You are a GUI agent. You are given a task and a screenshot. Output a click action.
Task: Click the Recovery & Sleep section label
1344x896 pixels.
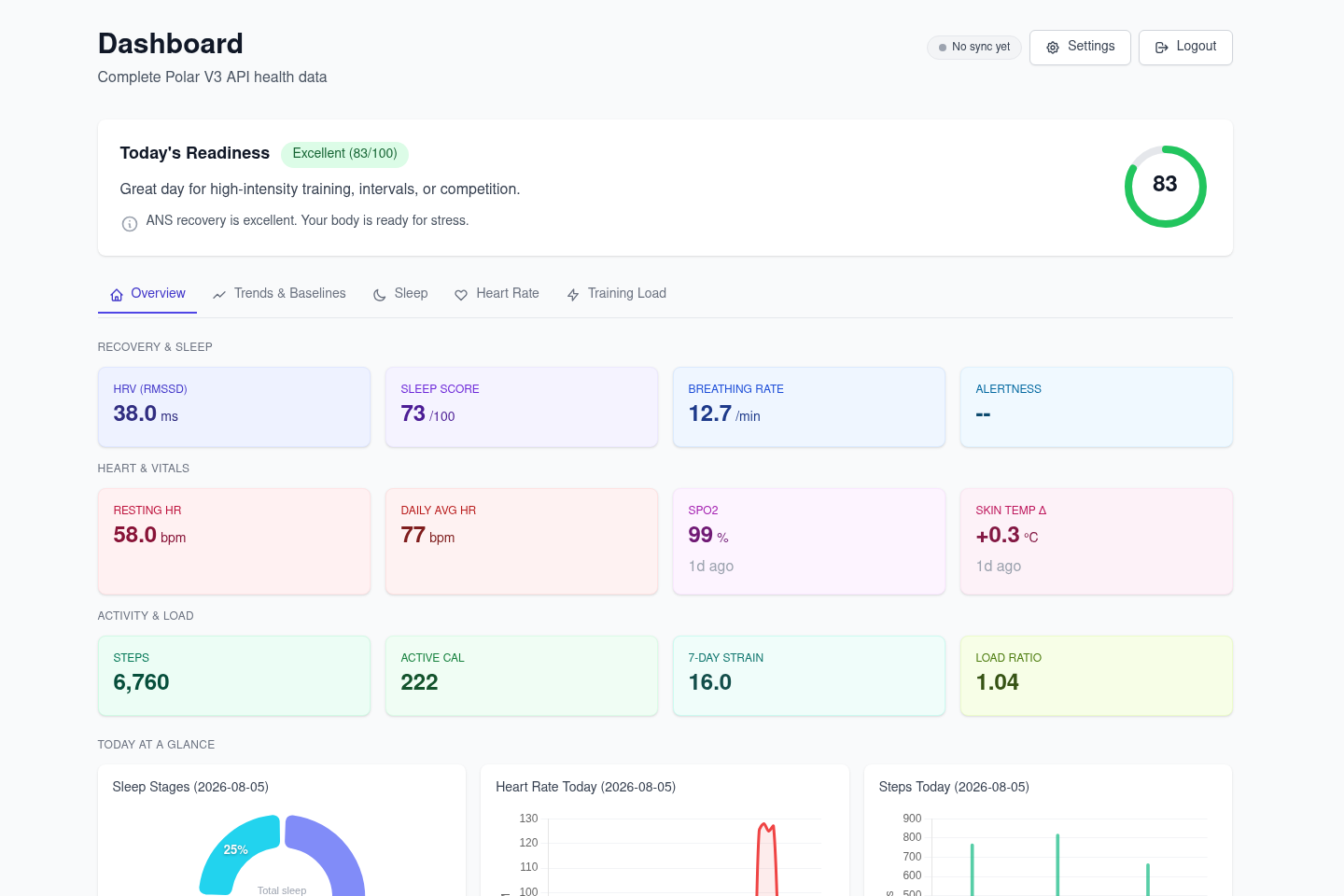coord(155,347)
